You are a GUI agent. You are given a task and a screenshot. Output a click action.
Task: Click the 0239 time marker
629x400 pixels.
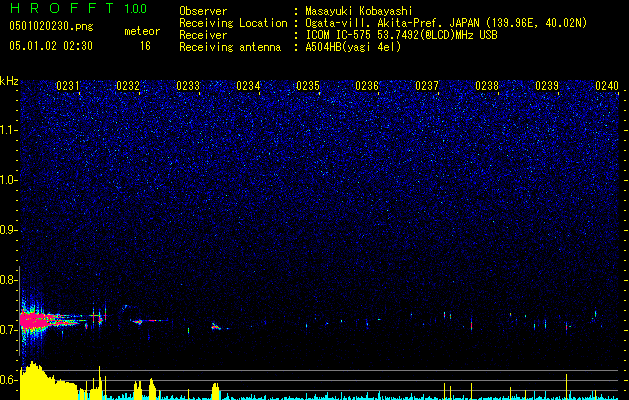(x=547, y=86)
